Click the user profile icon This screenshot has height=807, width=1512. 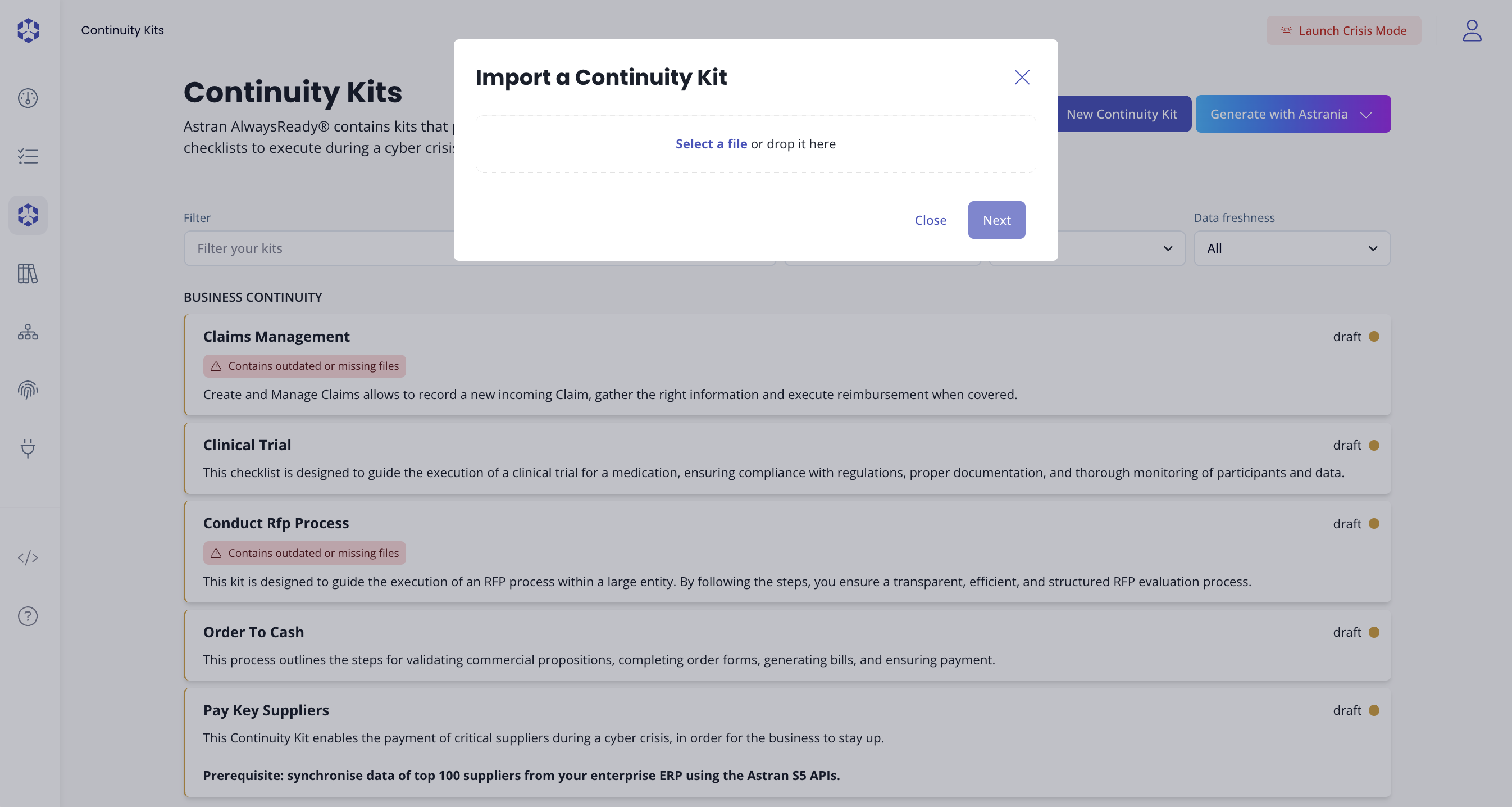[x=1472, y=30]
